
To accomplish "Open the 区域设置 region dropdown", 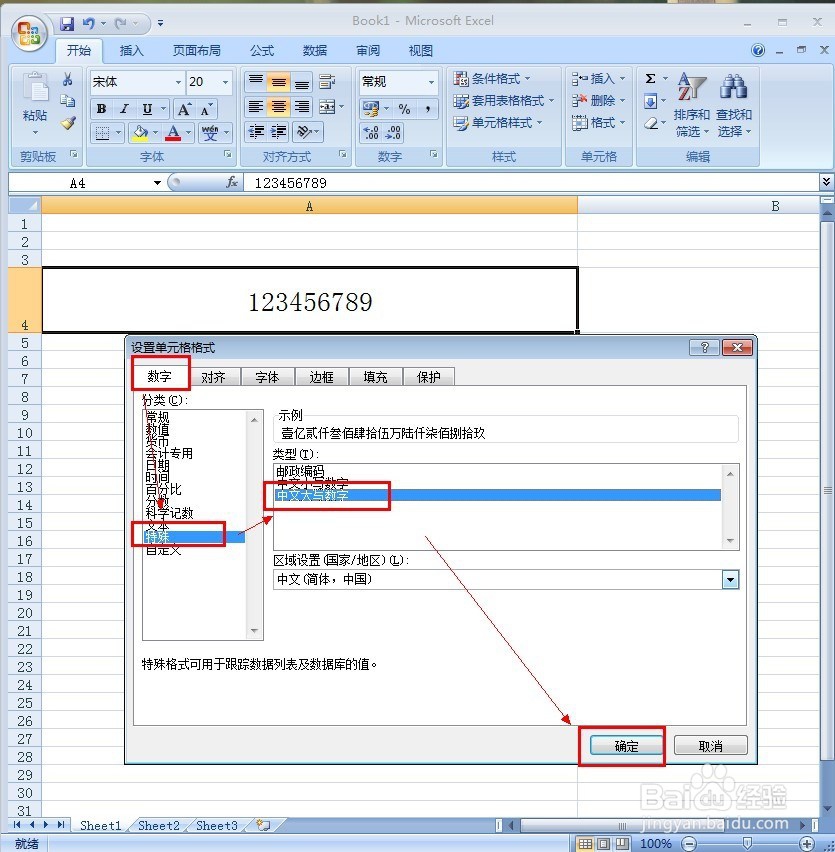I will [730, 579].
